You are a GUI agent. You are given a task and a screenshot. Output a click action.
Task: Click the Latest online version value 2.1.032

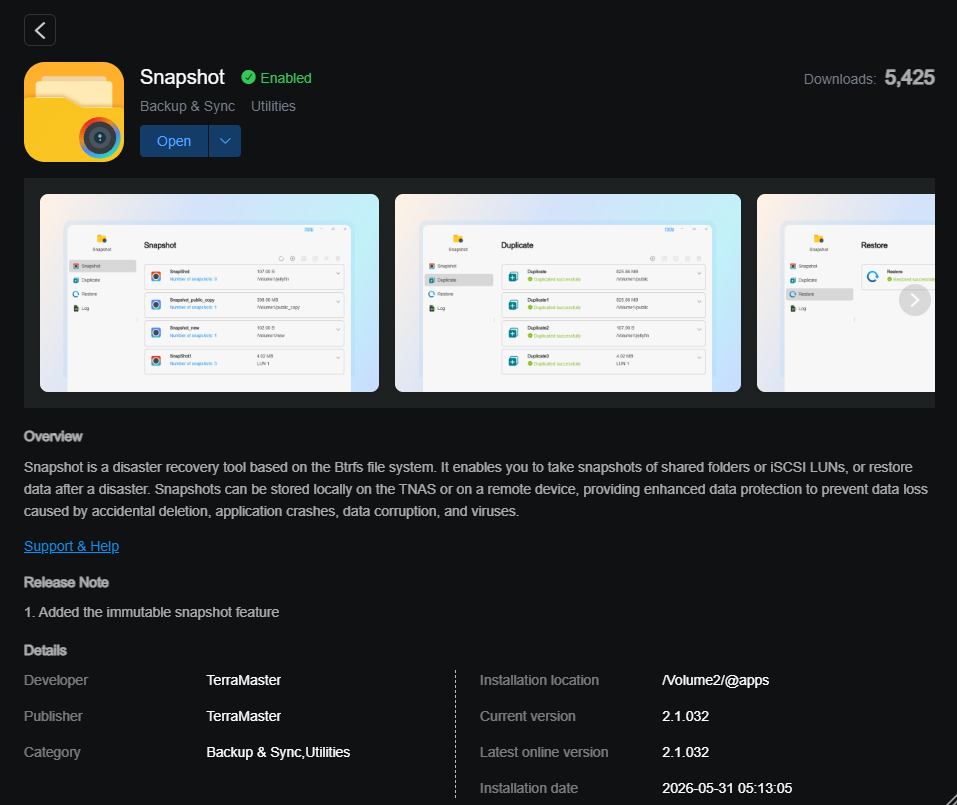(685, 752)
